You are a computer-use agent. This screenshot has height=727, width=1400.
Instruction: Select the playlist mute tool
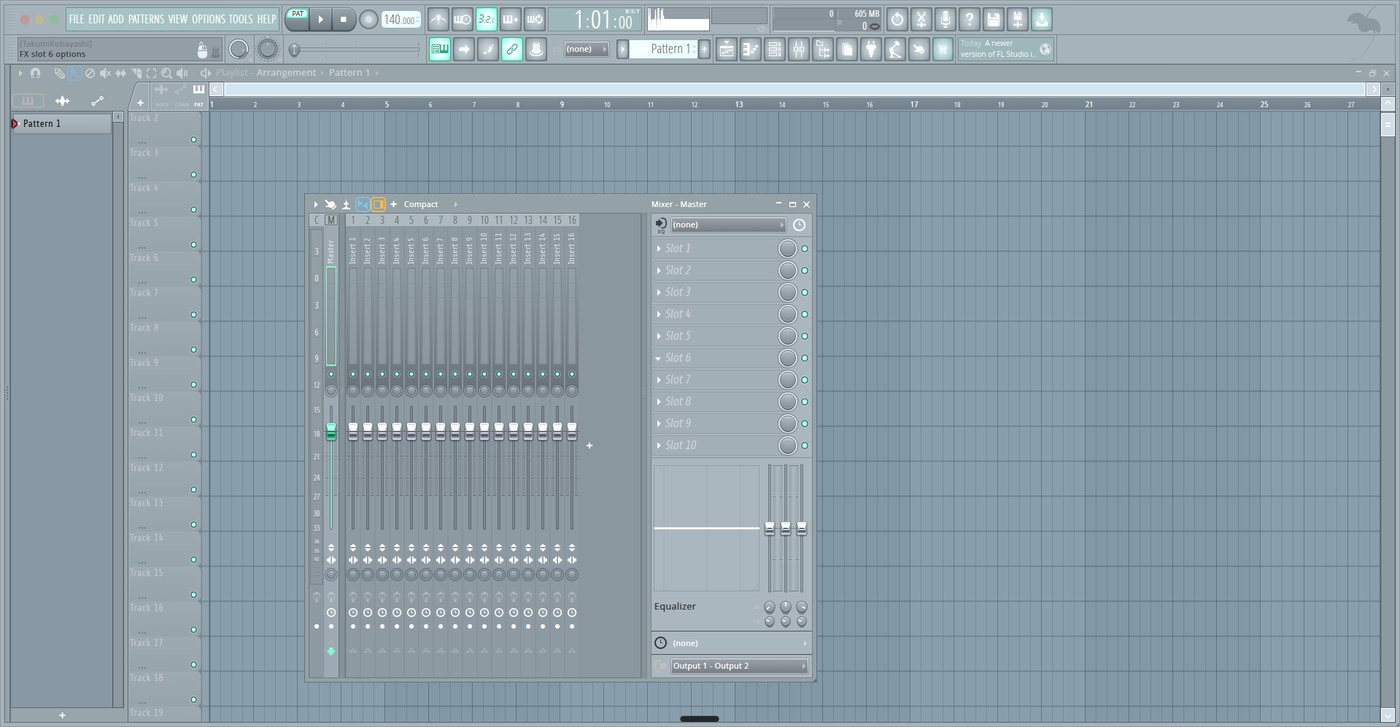[x=105, y=73]
